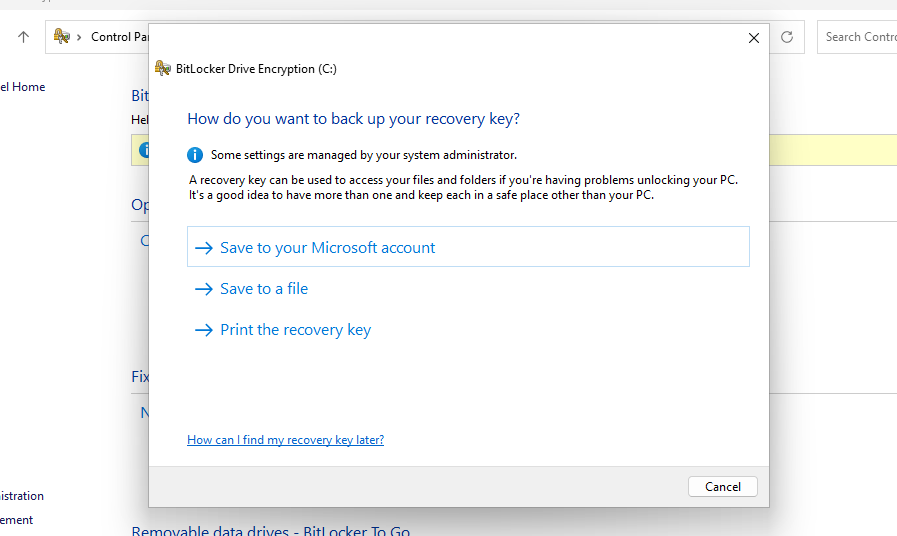Click the 'BitLocker Drive Encryption (C:)' title text
Image resolution: width=897 pixels, height=536 pixels.
click(x=256, y=69)
